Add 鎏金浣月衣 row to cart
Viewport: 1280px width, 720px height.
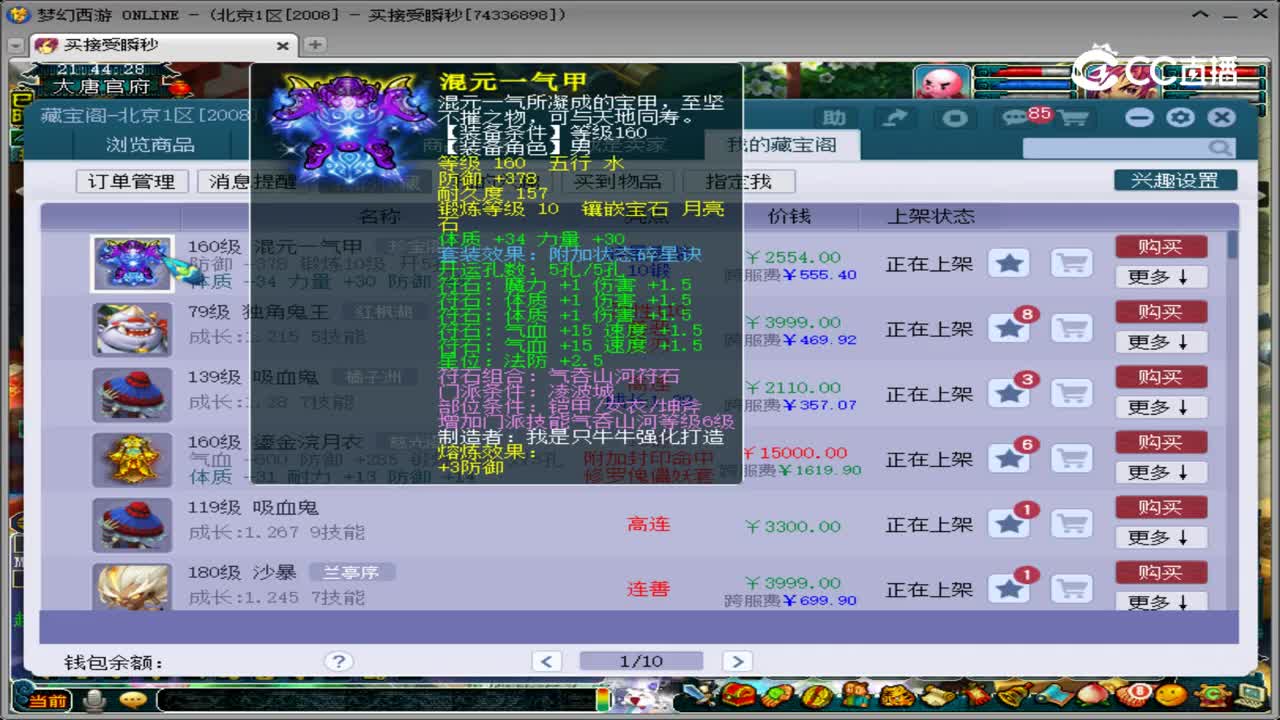(x=1072, y=459)
